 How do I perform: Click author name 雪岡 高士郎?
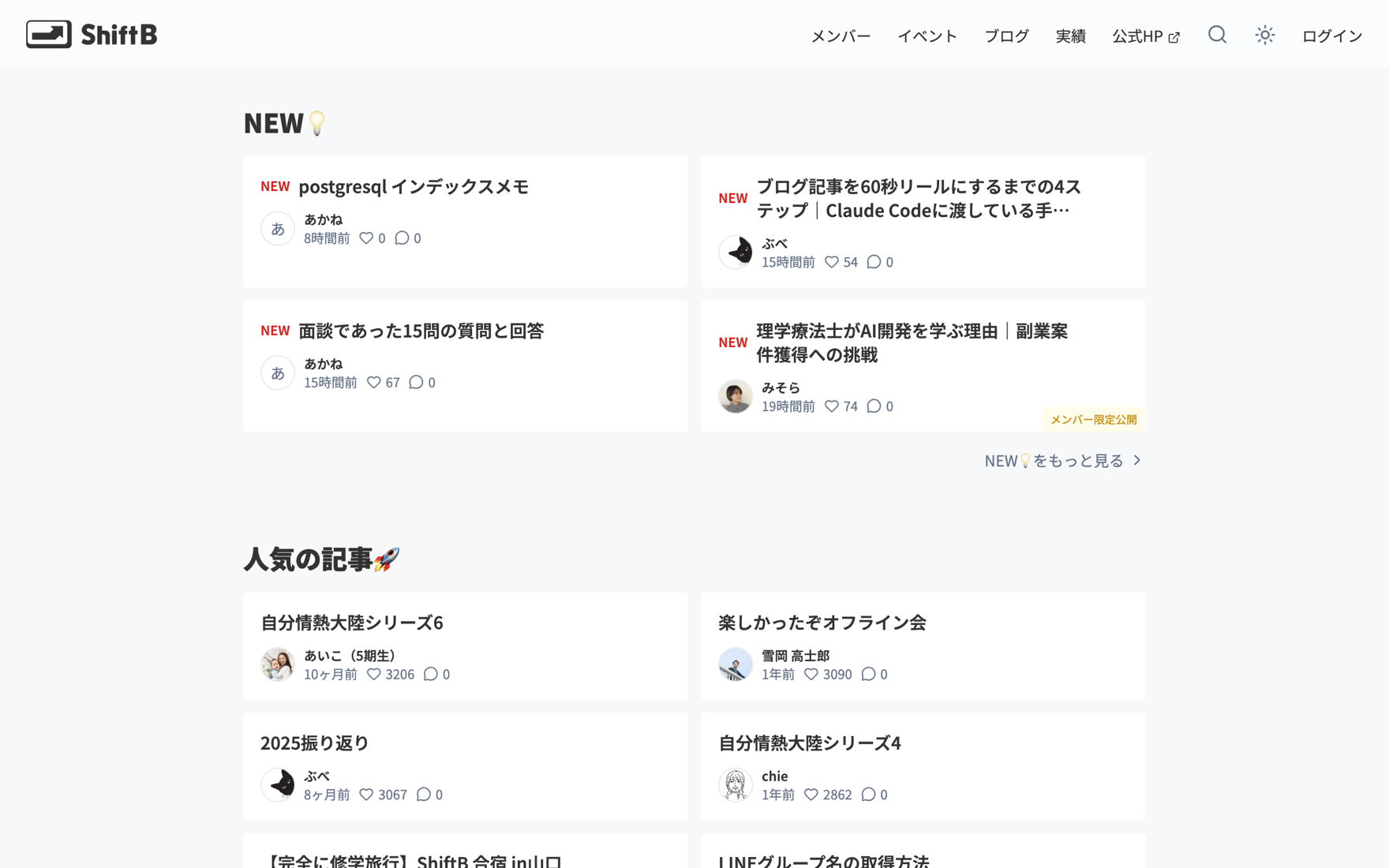(x=796, y=656)
